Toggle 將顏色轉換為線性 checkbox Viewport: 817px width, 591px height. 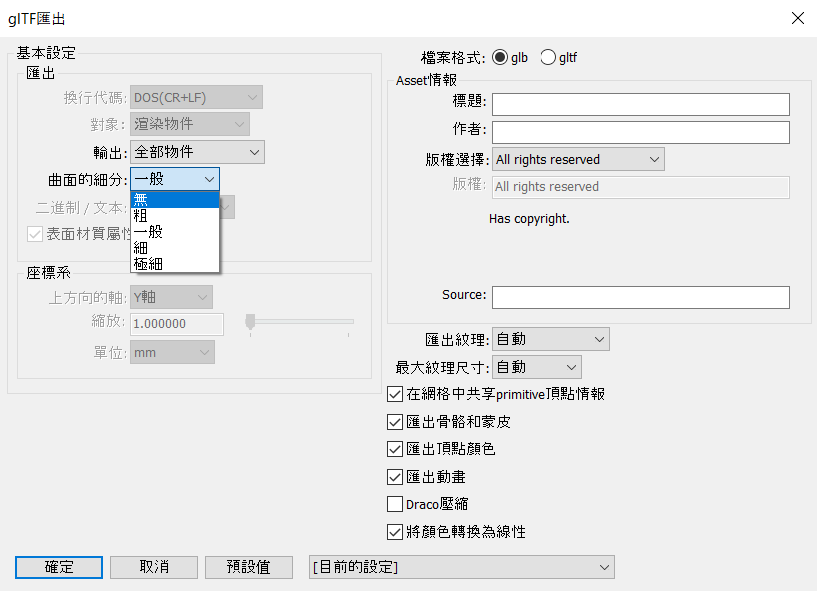(395, 532)
